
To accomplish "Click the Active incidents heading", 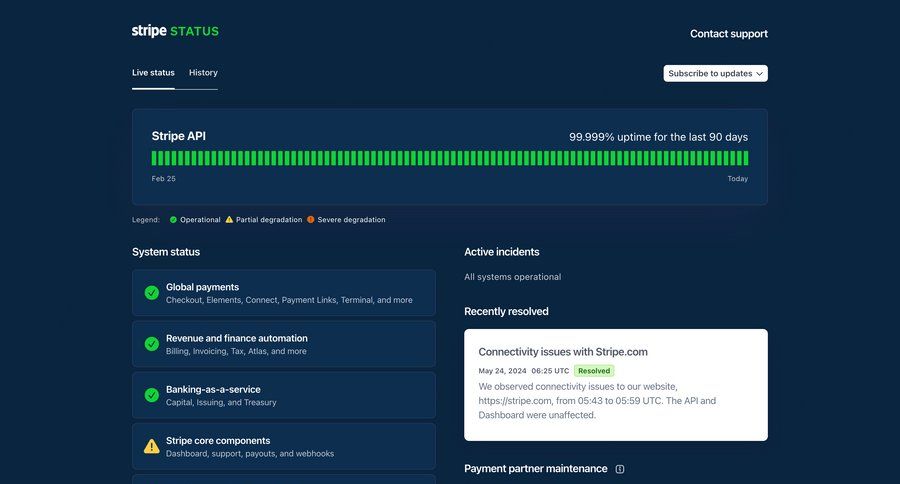I will (502, 252).
